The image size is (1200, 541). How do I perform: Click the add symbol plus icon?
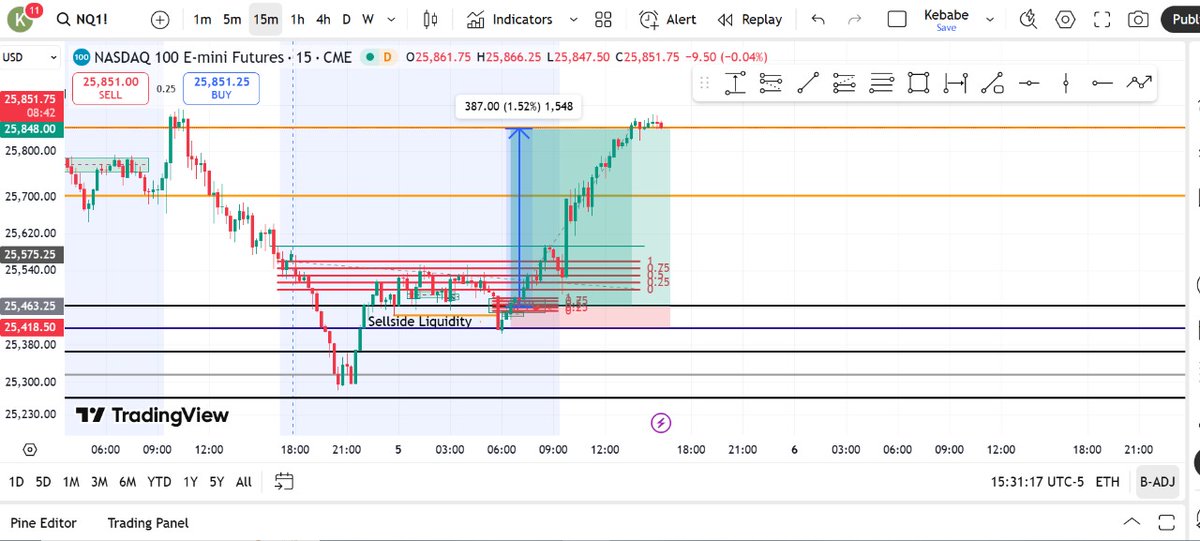coord(160,19)
